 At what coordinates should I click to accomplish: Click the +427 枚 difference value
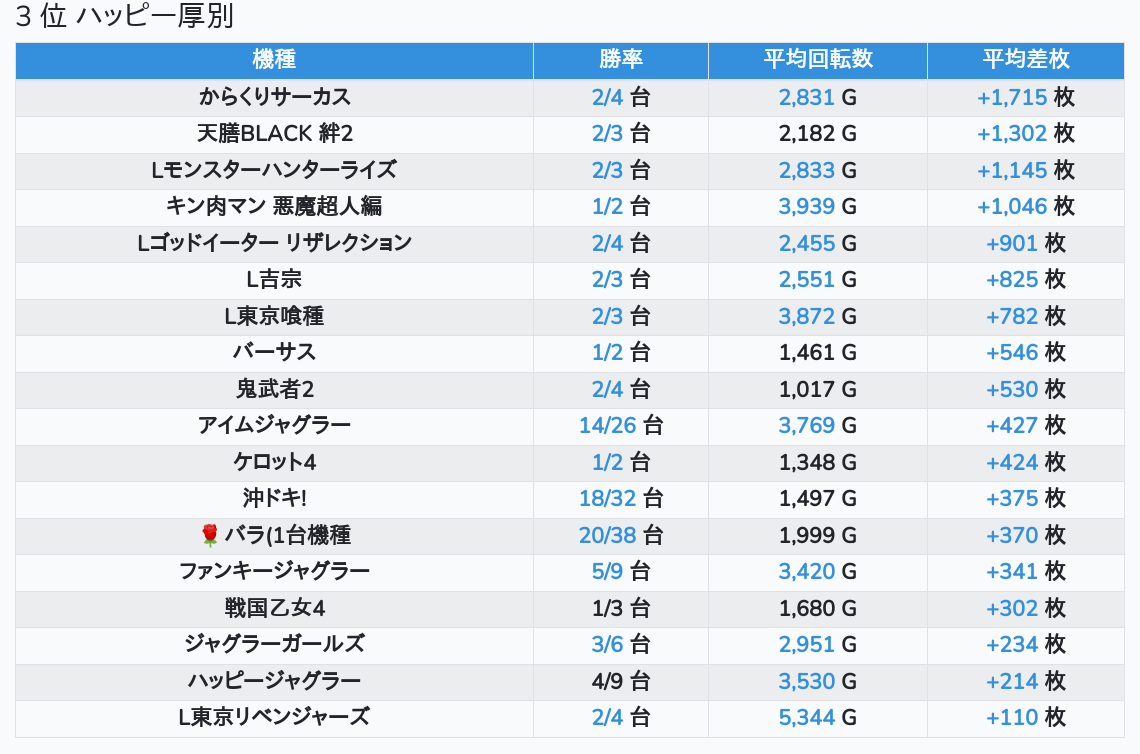(1026, 425)
